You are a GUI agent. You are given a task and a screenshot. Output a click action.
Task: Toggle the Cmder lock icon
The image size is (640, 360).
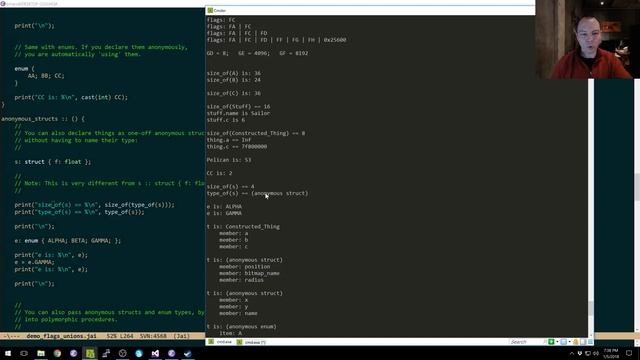point(576,342)
